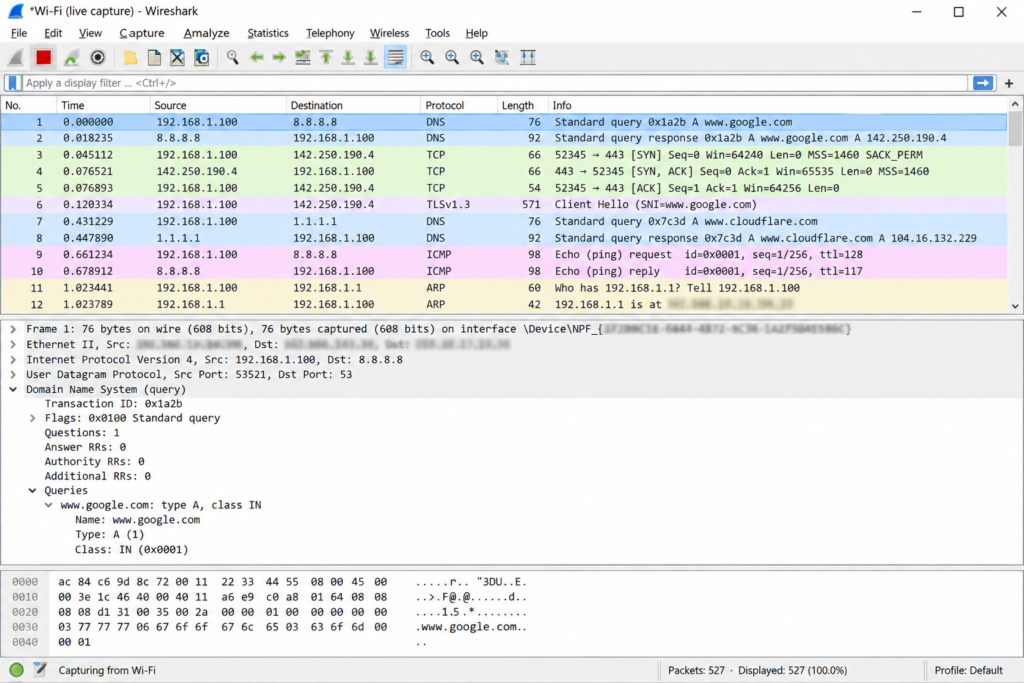Select packet 7 DNS query for www.cloudflare.com
Image resolution: width=1024 pixels, height=683 pixels.
tap(504, 221)
